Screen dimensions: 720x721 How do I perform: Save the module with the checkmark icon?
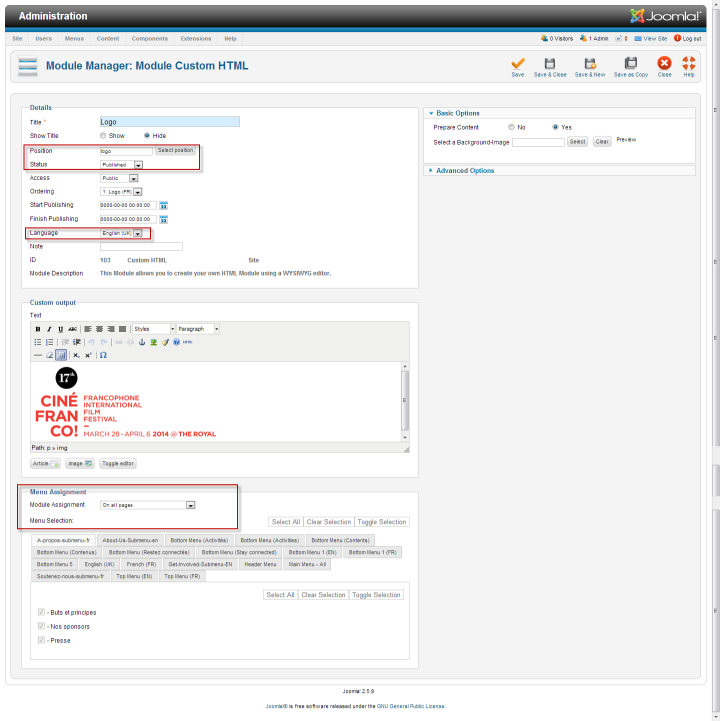click(x=518, y=67)
